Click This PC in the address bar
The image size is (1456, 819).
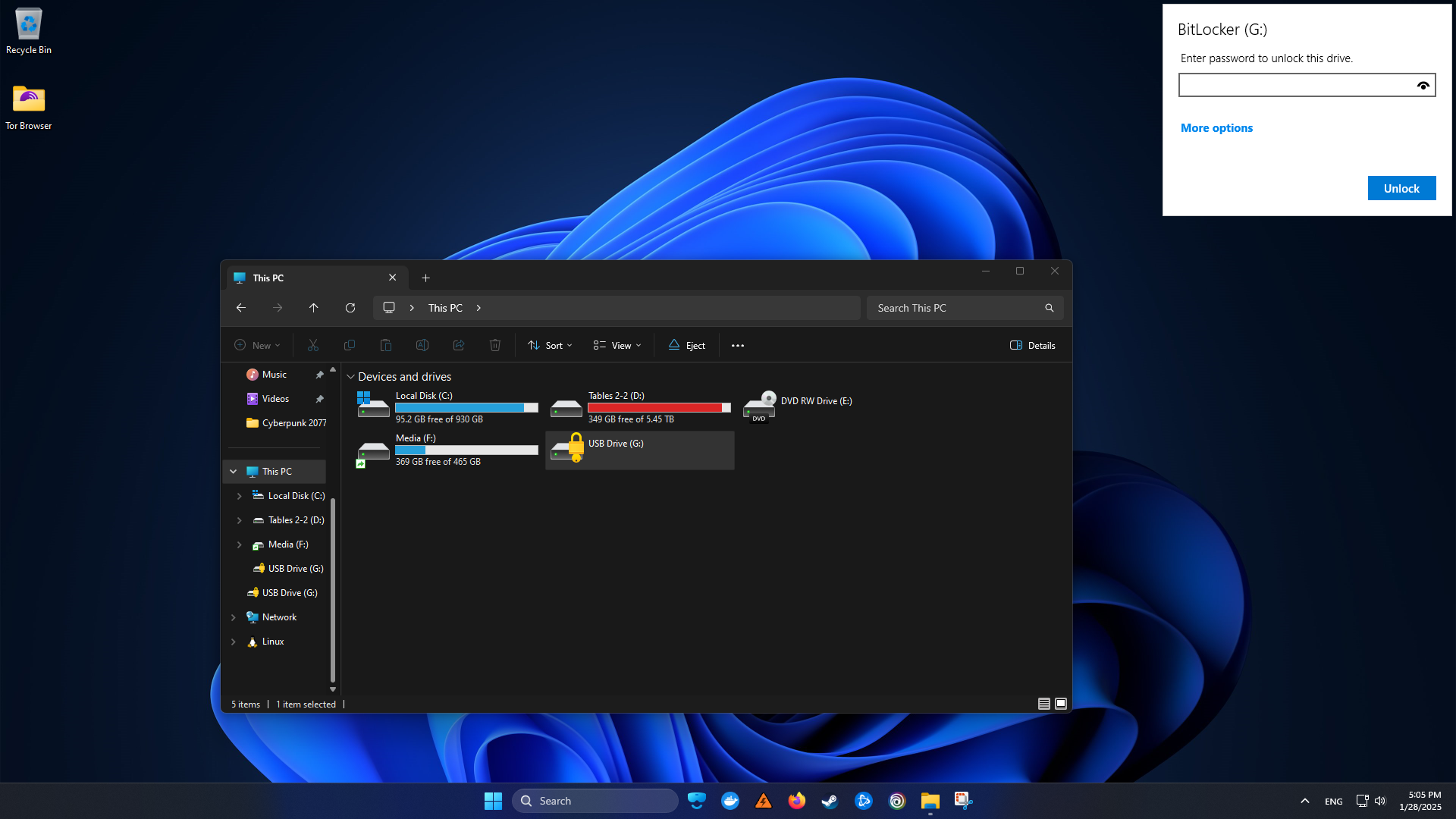point(445,308)
